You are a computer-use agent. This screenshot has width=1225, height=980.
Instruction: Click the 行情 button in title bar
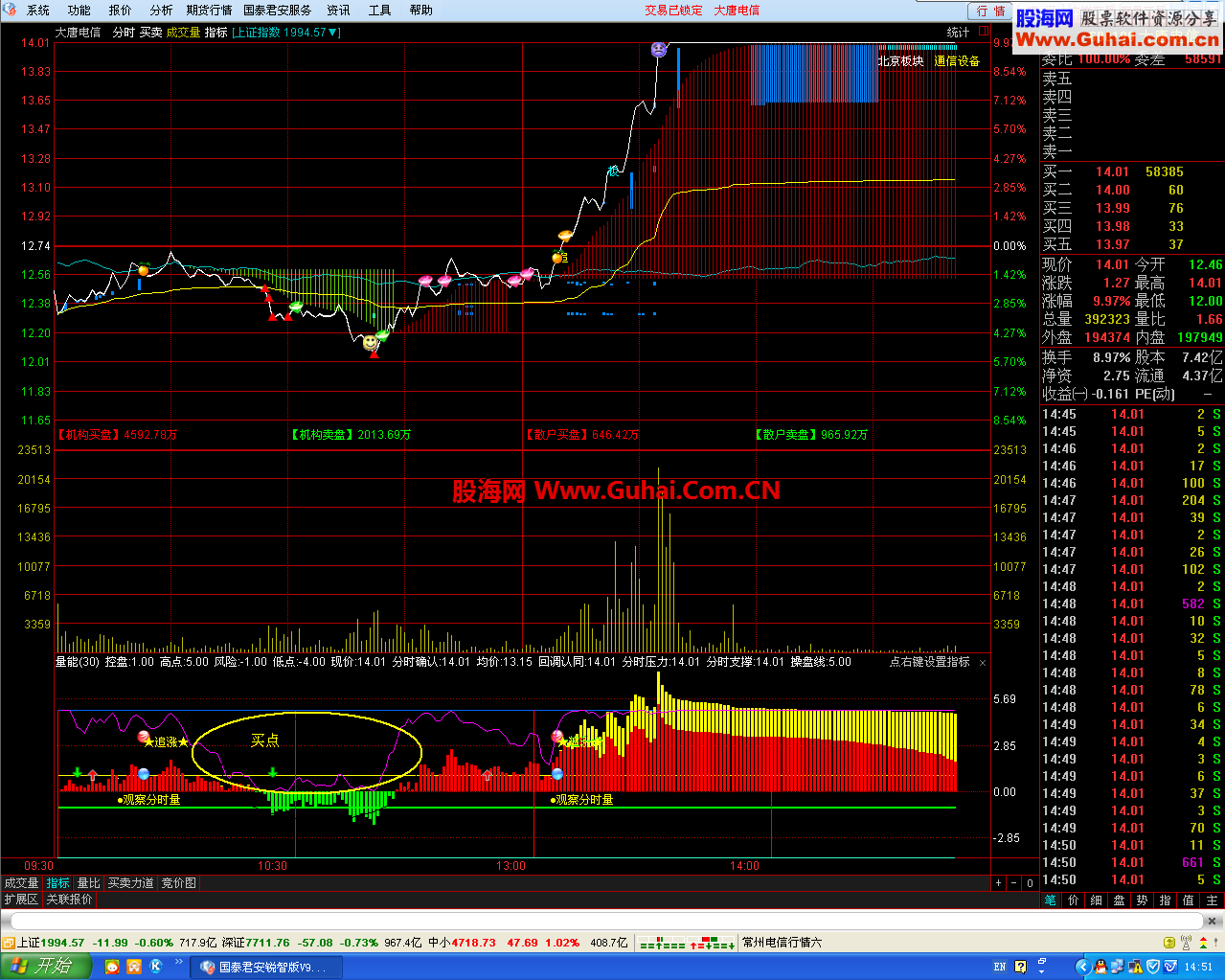pyautogui.click(x=991, y=11)
